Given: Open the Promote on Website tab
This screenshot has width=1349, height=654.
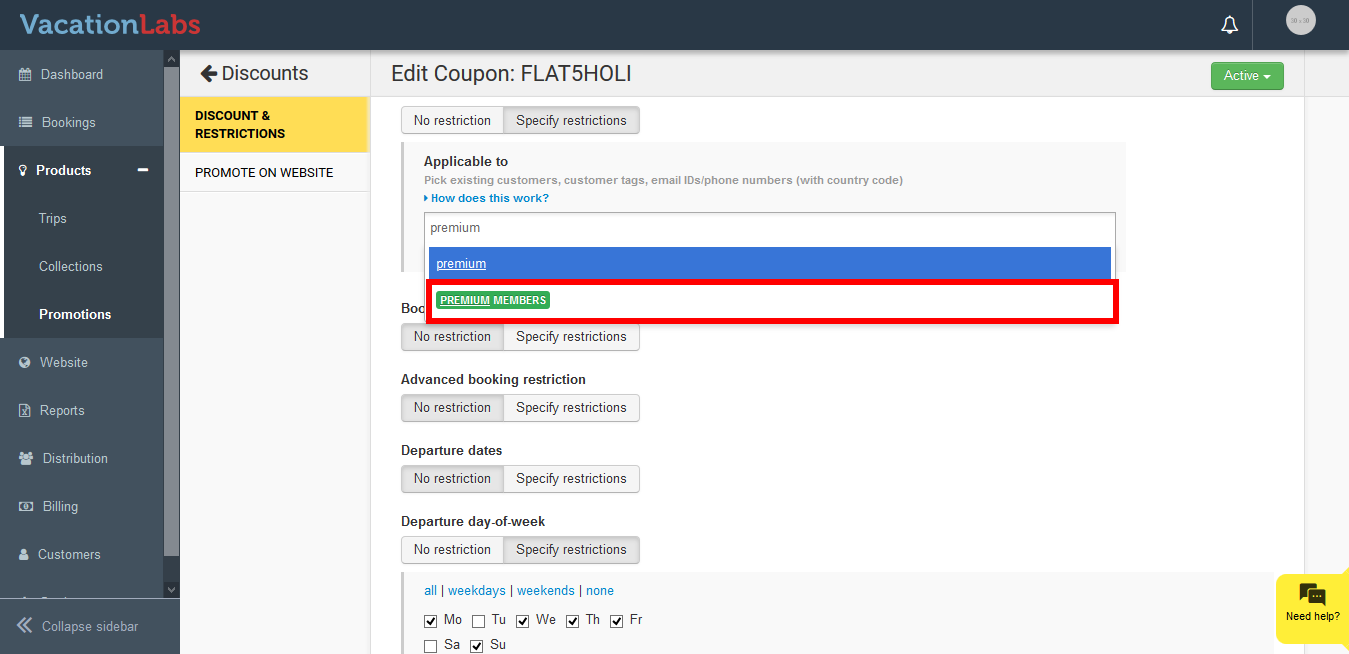Looking at the screenshot, I should (264, 173).
